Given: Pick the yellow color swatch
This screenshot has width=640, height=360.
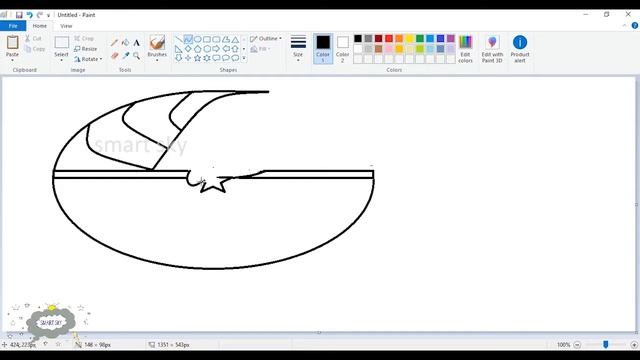Looking at the screenshot, I should [x=409, y=38].
